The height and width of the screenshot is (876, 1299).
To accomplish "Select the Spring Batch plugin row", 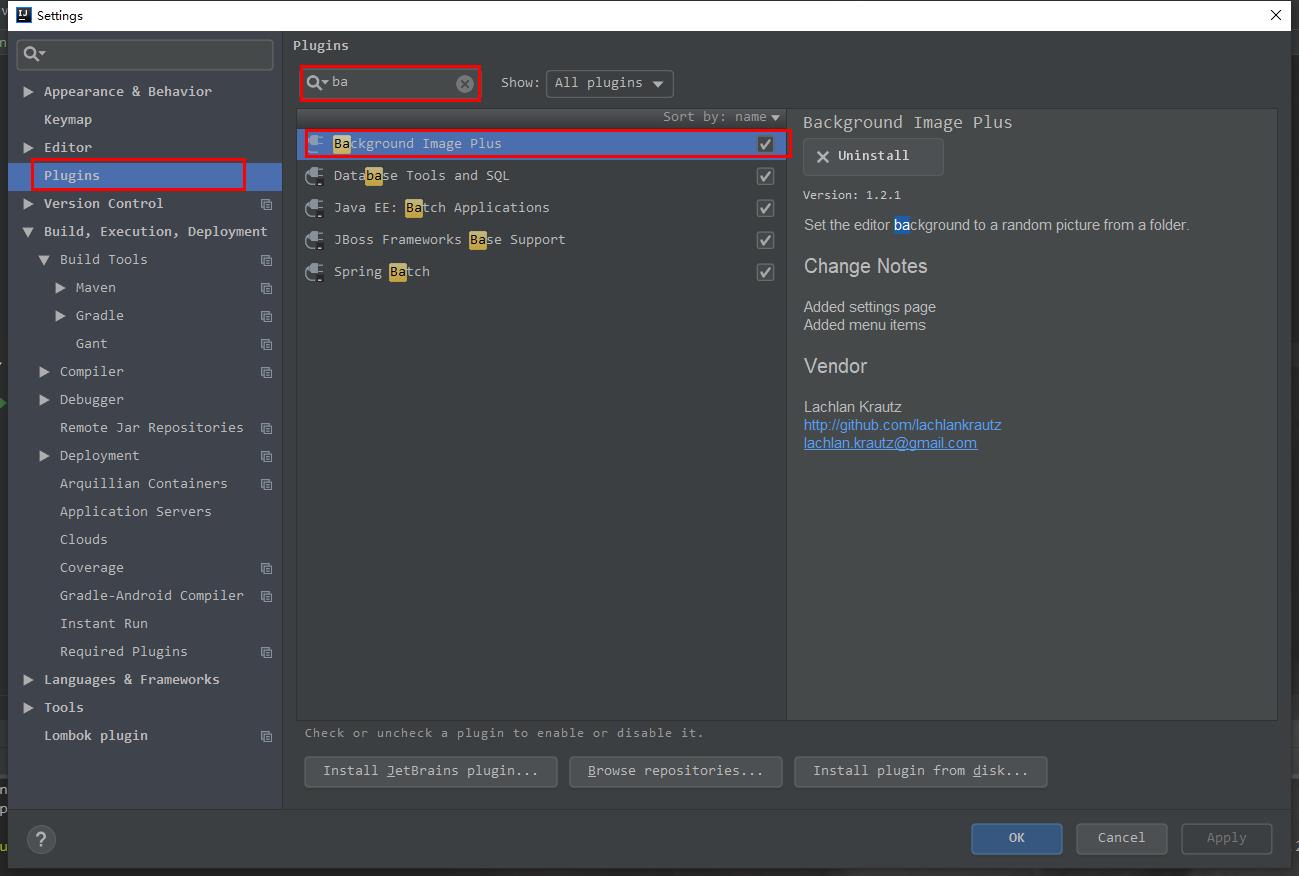I will click(x=541, y=272).
